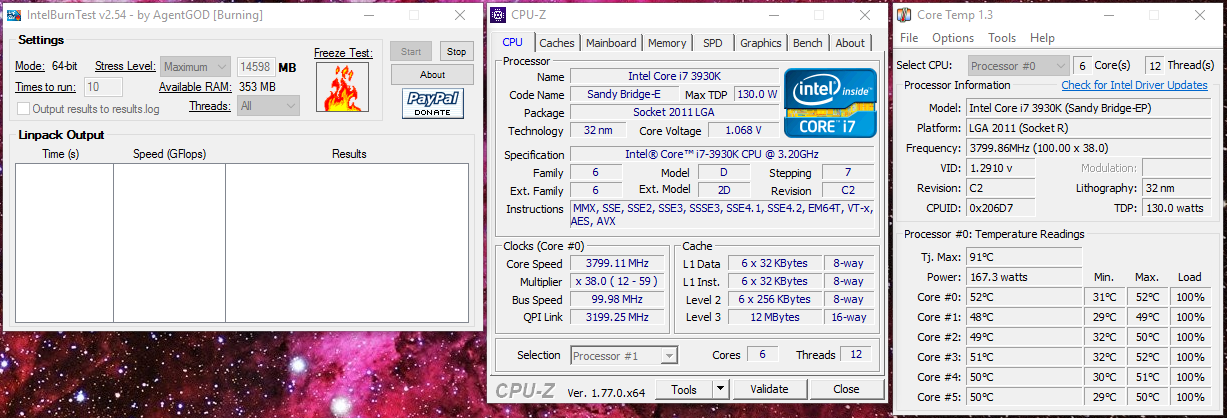This screenshot has height=418, width=1227.
Task: Open the Options menu in Core Temp
Action: [x=953, y=38]
